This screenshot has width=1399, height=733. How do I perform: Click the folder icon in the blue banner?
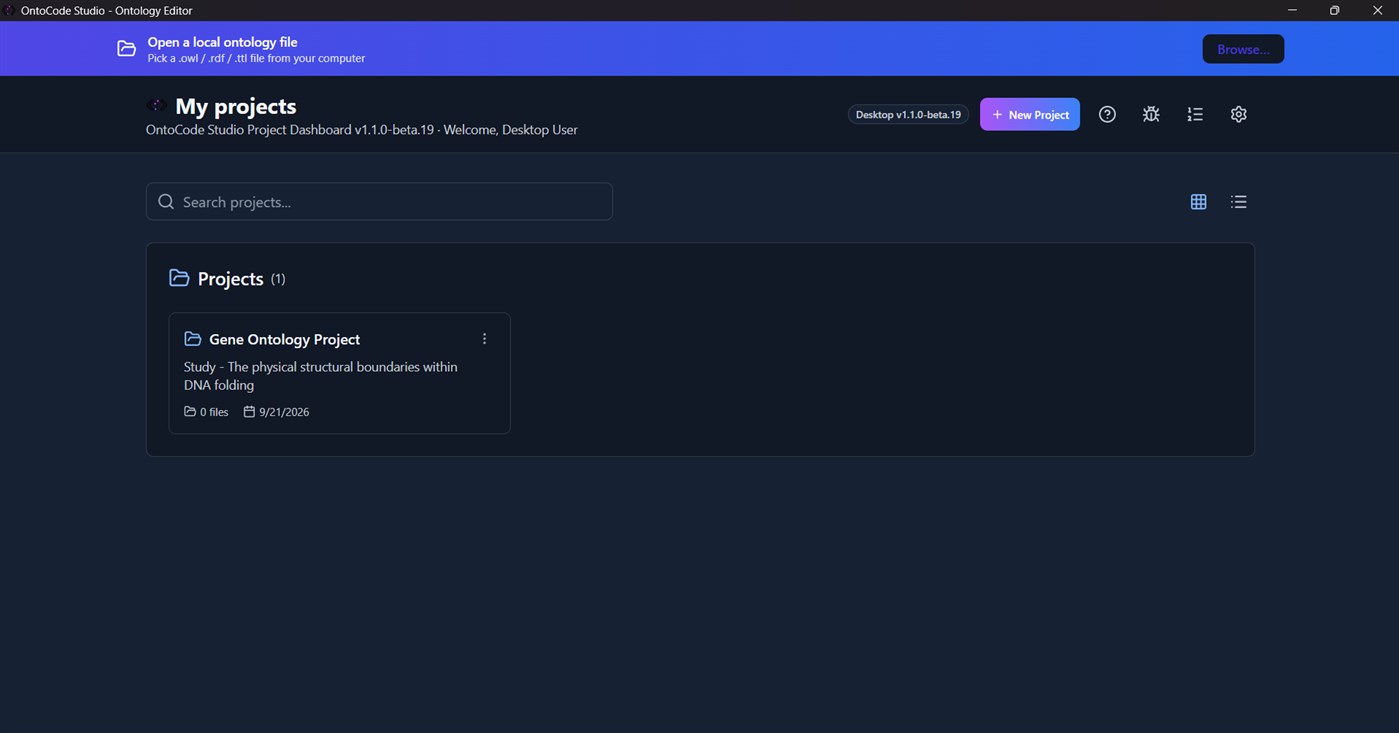[126, 49]
